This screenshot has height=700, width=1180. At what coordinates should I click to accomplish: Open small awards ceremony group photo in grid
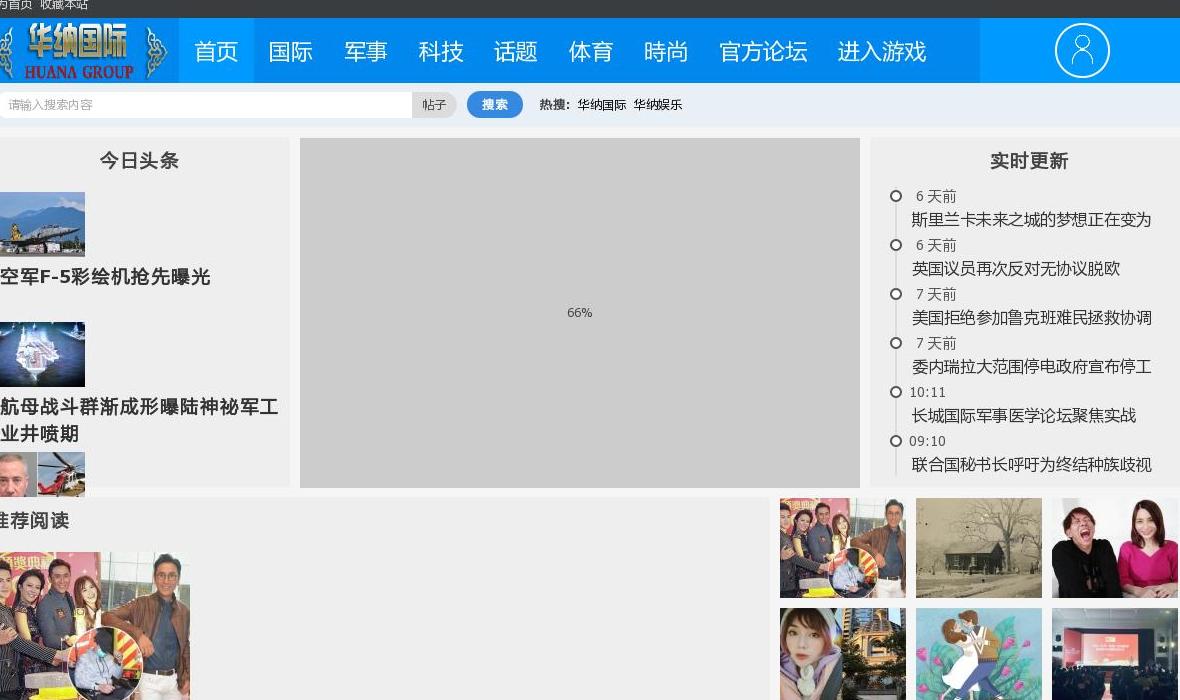[x=843, y=548]
